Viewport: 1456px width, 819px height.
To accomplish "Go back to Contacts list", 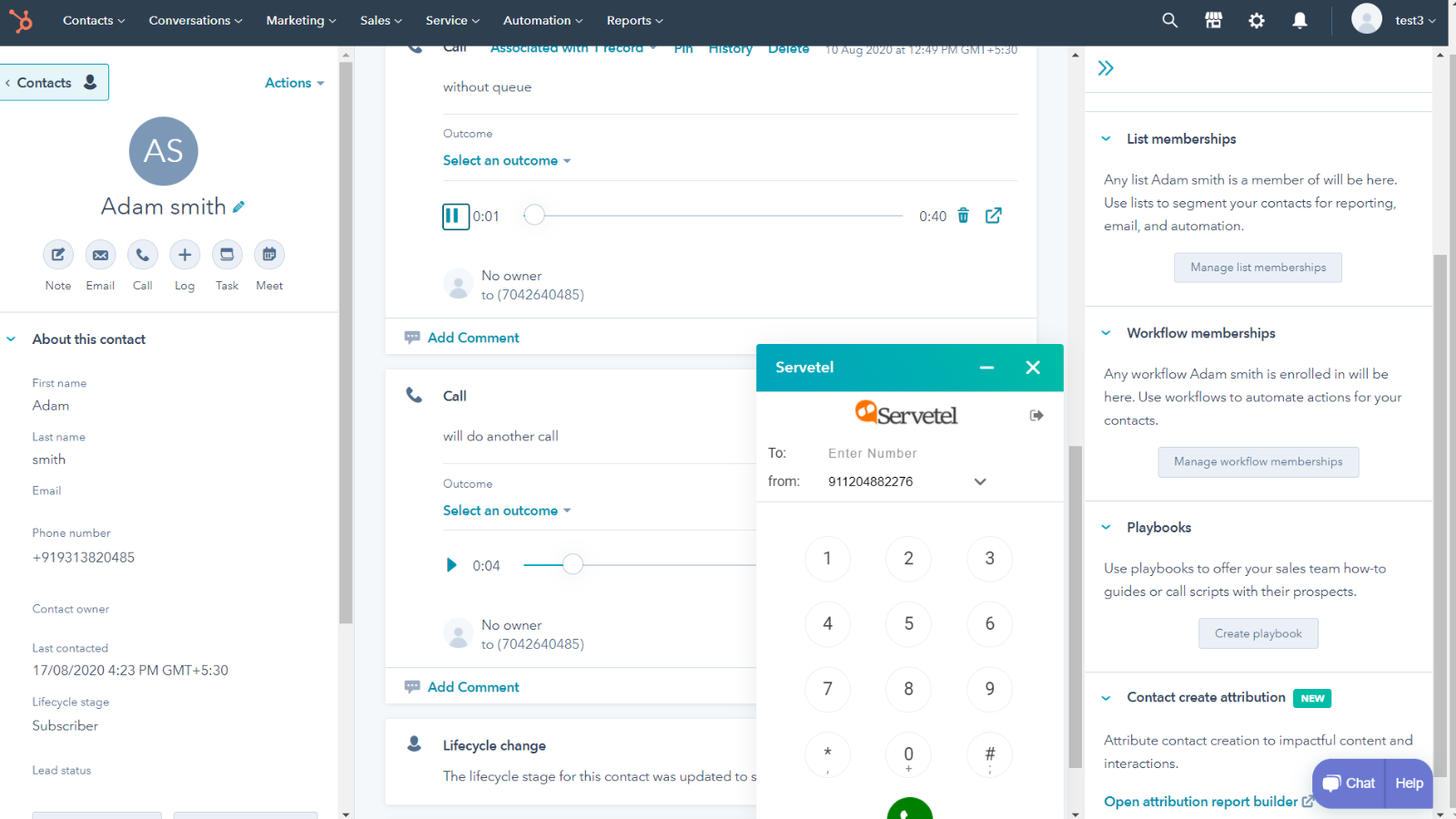I will 55,82.
